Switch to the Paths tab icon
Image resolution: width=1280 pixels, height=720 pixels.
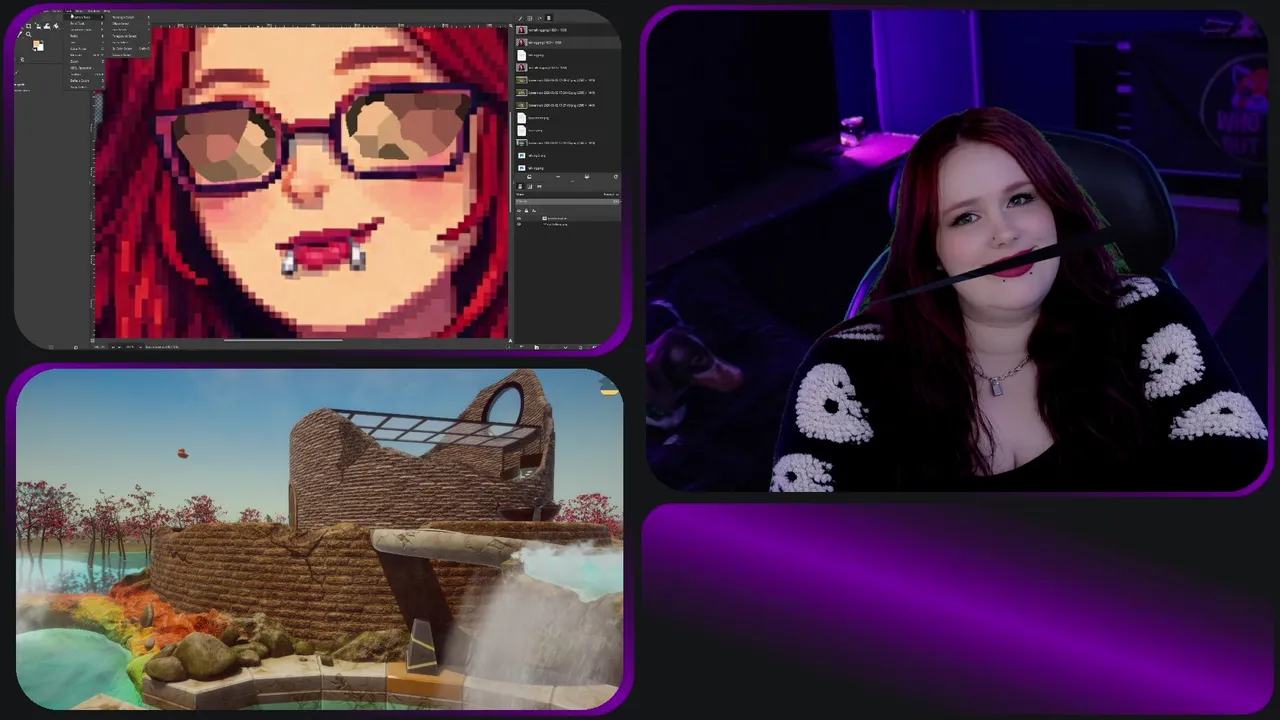[539, 186]
